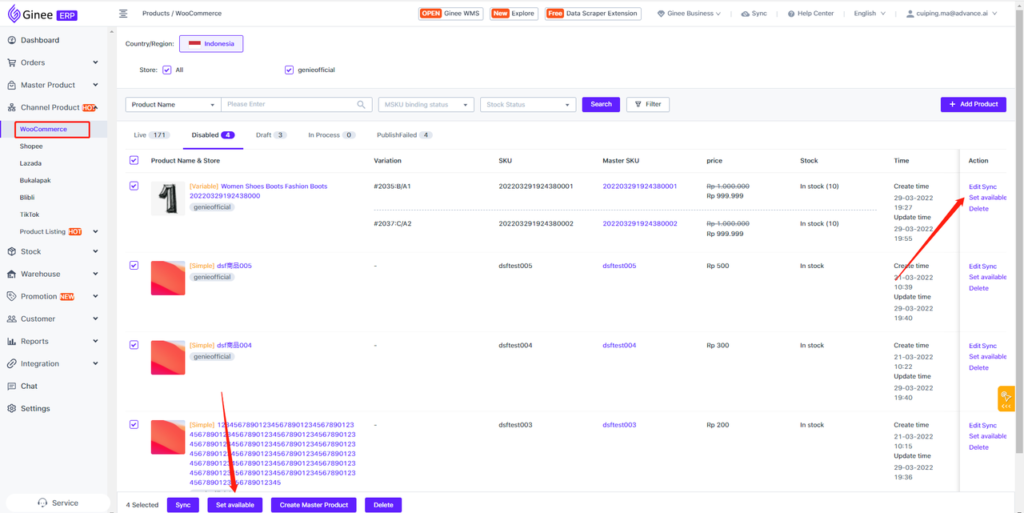Click the Customer people icon
Screen dimensions: 1024x513
(11, 319)
